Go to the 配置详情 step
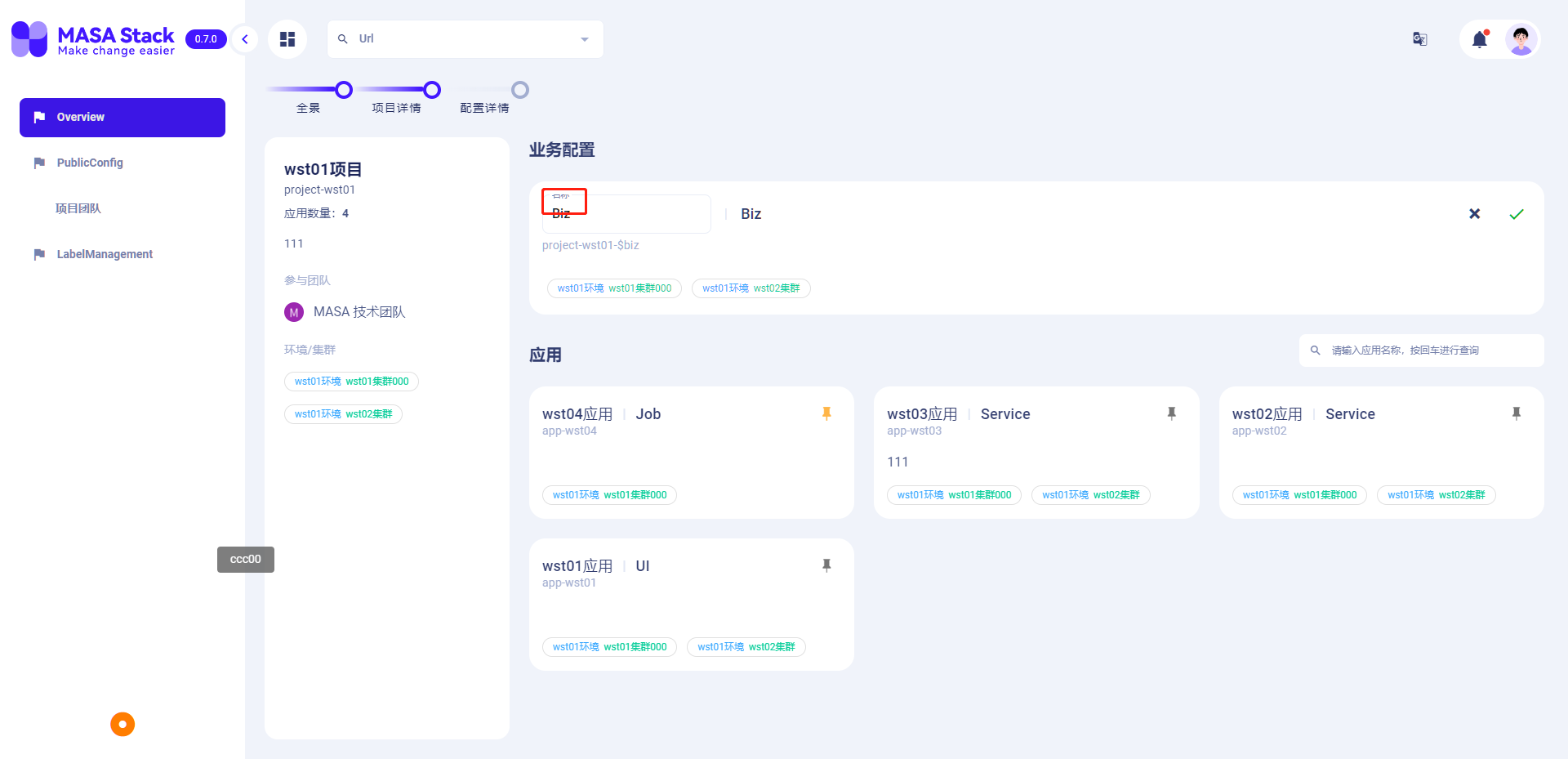 pos(520,90)
